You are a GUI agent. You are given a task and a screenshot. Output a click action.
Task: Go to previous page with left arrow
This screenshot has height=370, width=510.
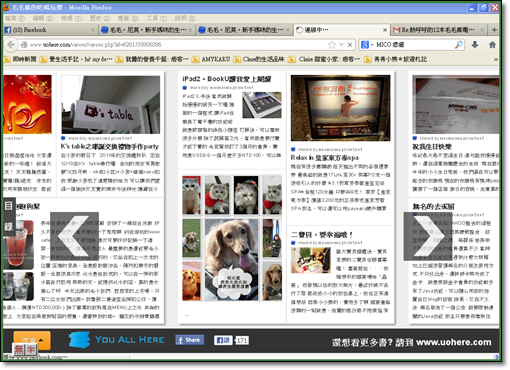point(74,236)
